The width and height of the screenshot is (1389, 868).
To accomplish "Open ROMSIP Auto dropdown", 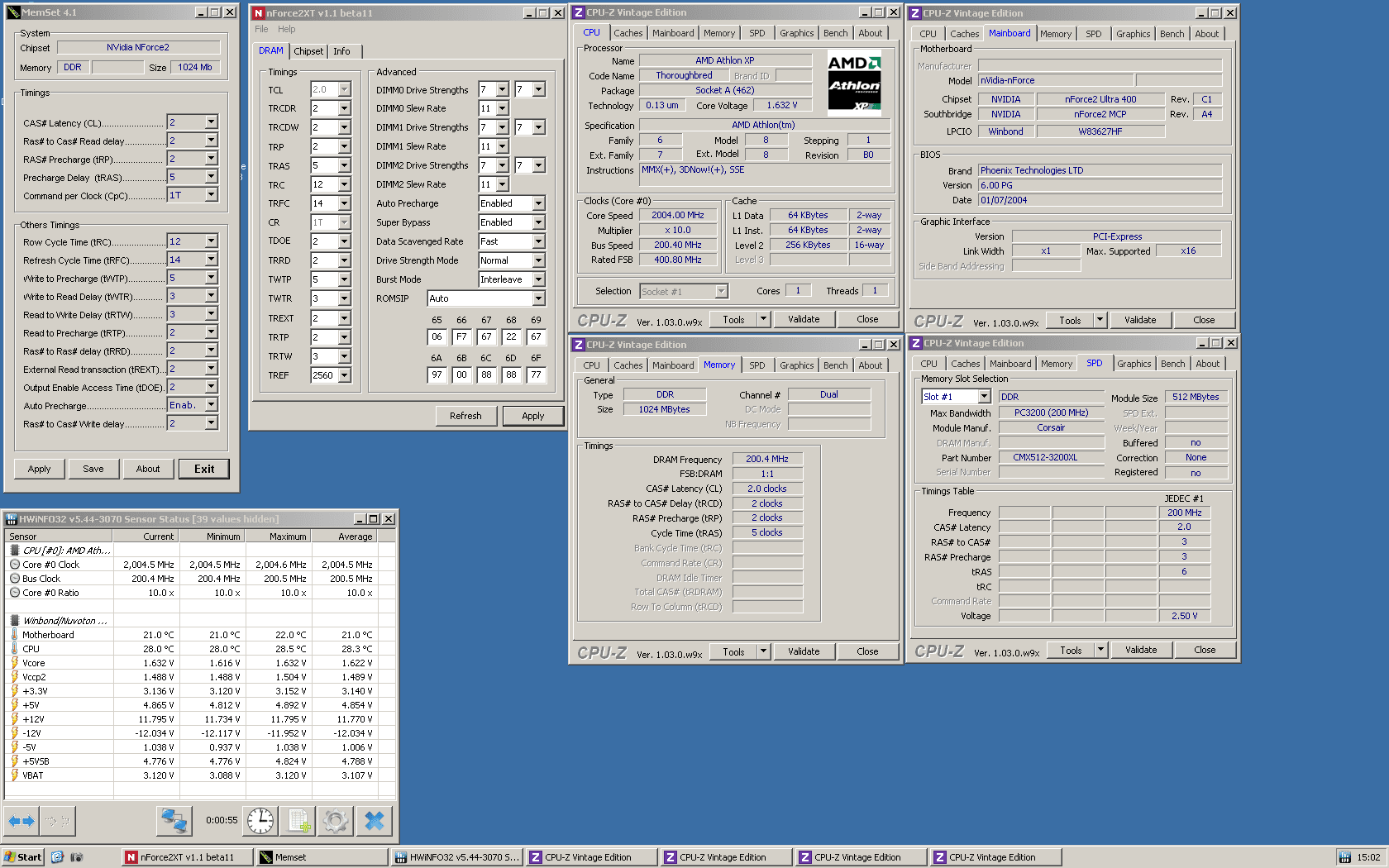I will (538, 298).
